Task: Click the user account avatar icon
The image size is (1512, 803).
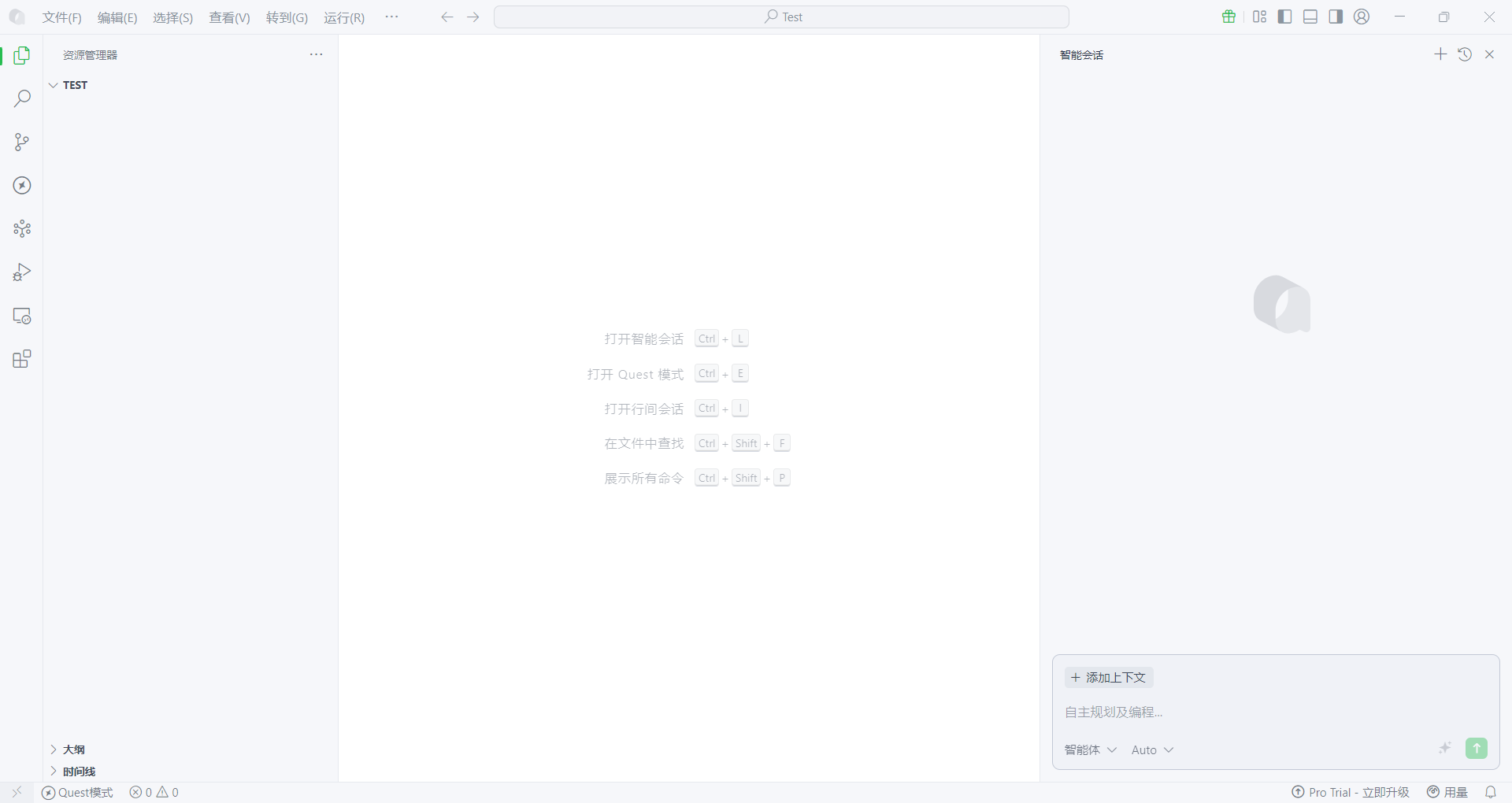Action: 1362,16
